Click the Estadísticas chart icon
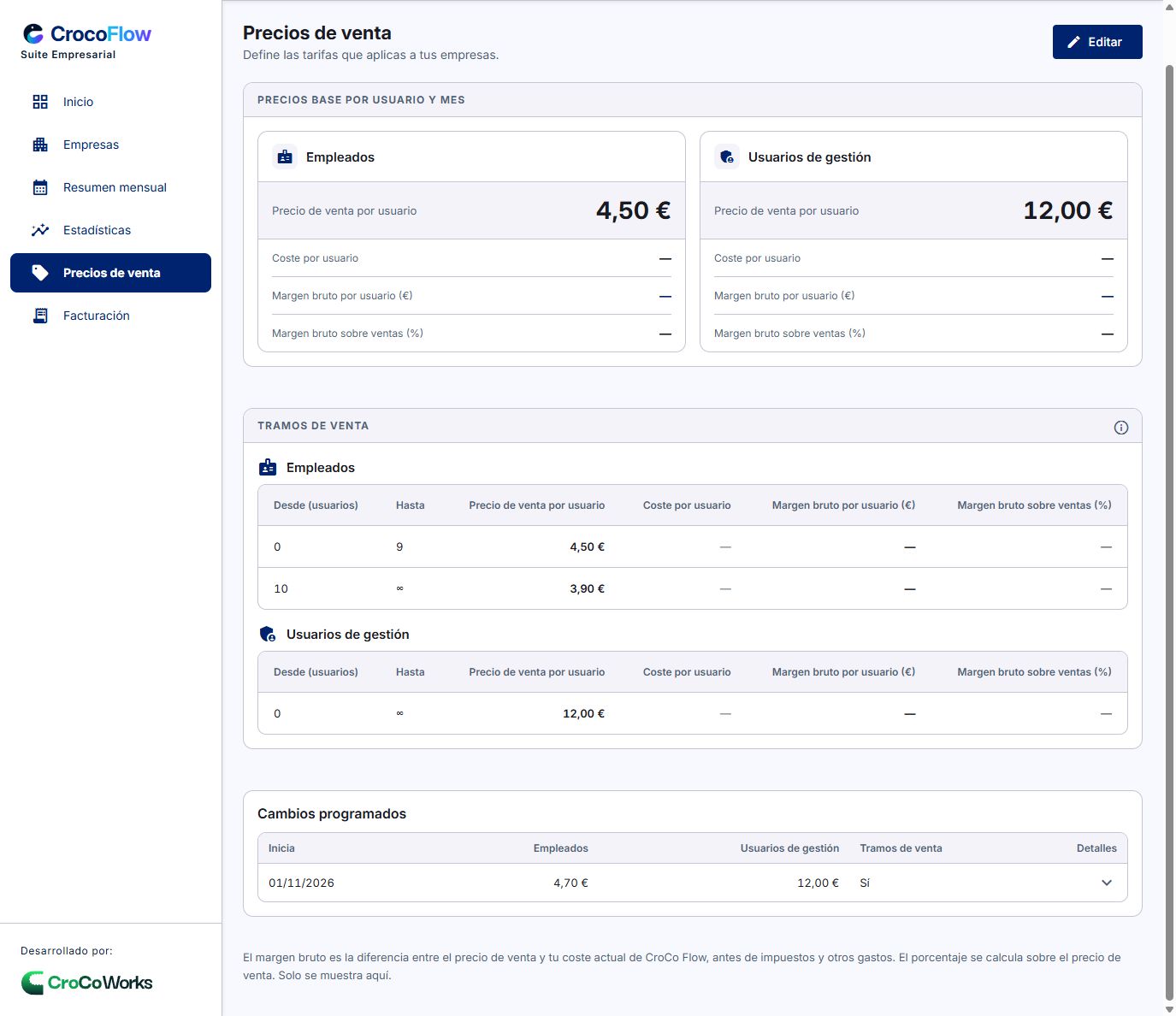This screenshot has width=1176, height=1016. (x=40, y=230)
